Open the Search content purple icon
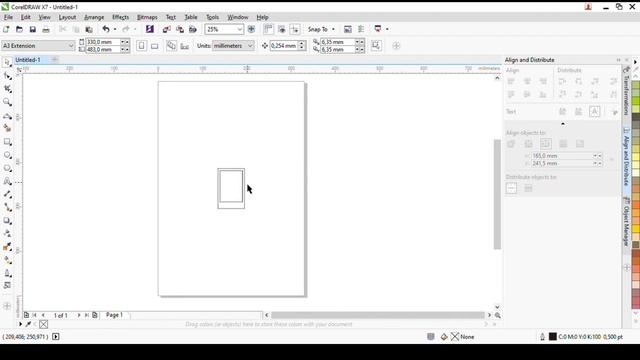The image size is (640, 360). click(x=150, y=29)
